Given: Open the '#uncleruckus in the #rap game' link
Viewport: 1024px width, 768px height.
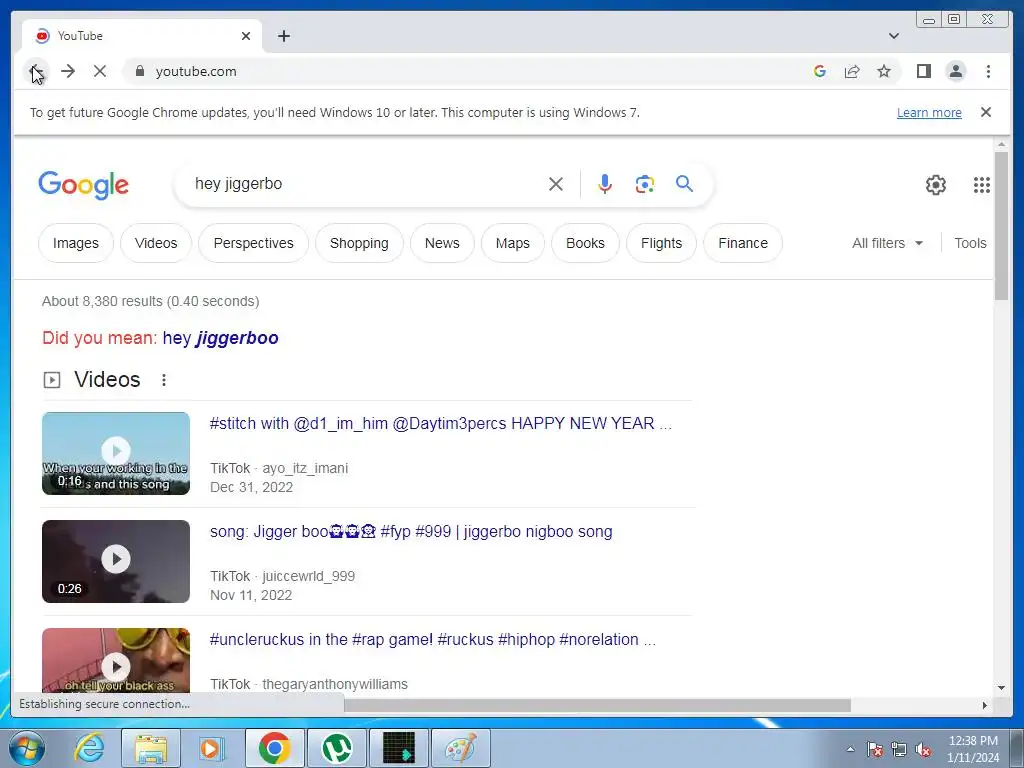Looking at the screenshot, I should pyautogui.click(x=432, y=639).
